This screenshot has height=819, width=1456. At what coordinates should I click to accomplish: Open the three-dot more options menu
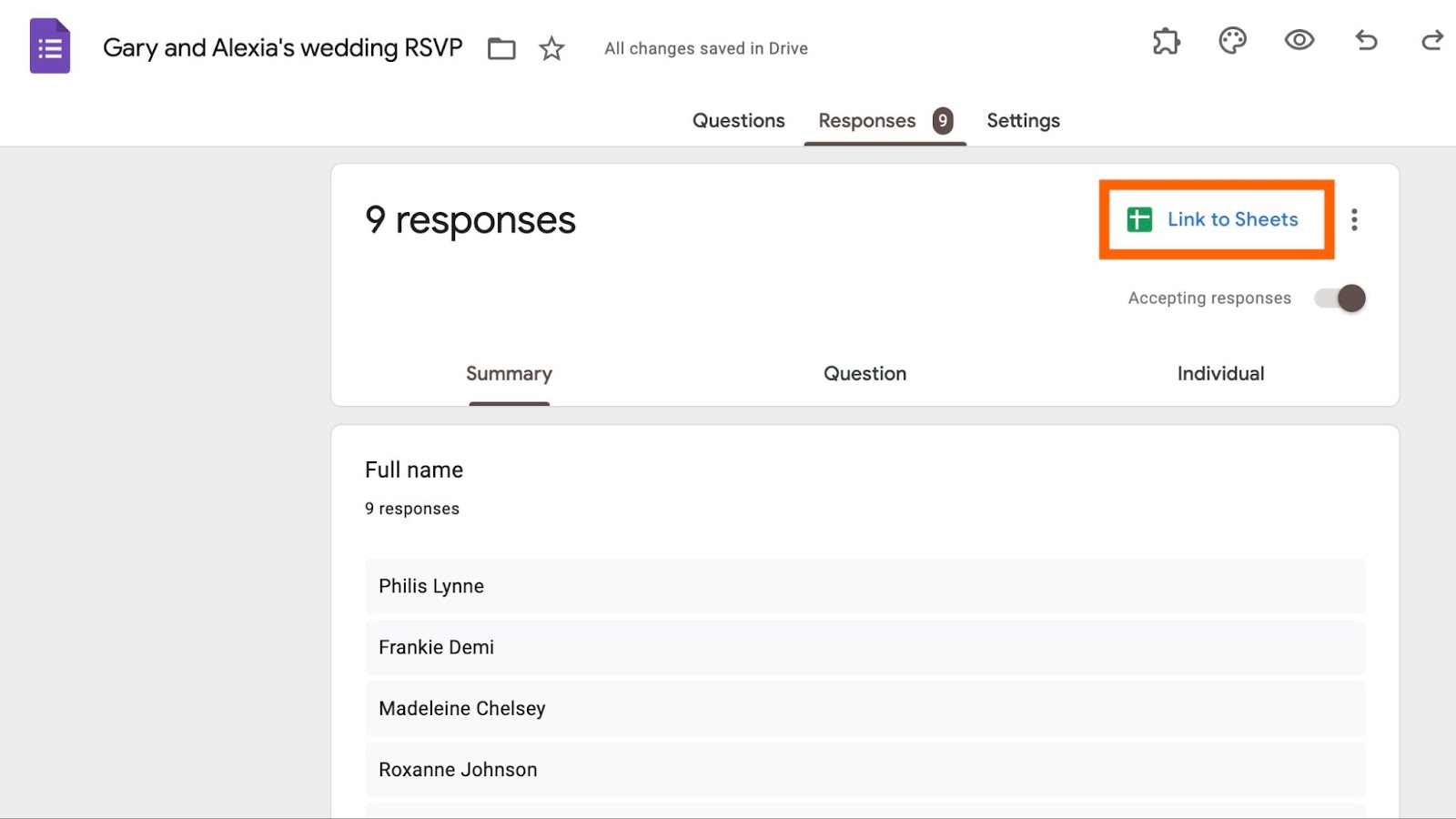tap(1354, 219)
